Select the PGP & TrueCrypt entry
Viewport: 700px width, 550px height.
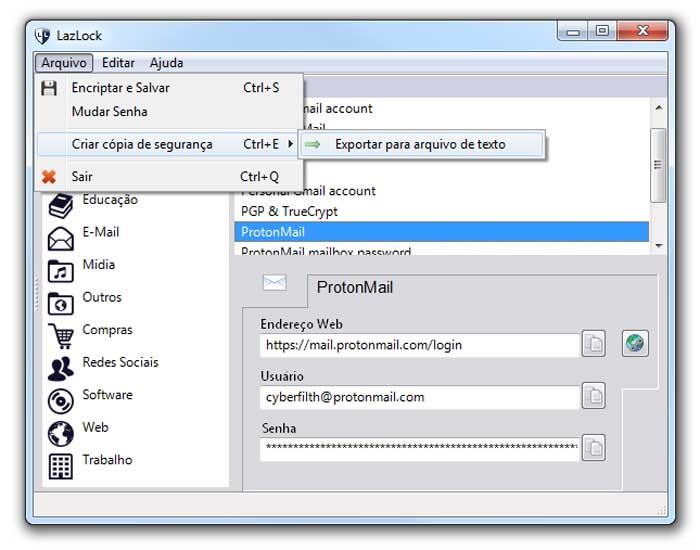(442, 211)
